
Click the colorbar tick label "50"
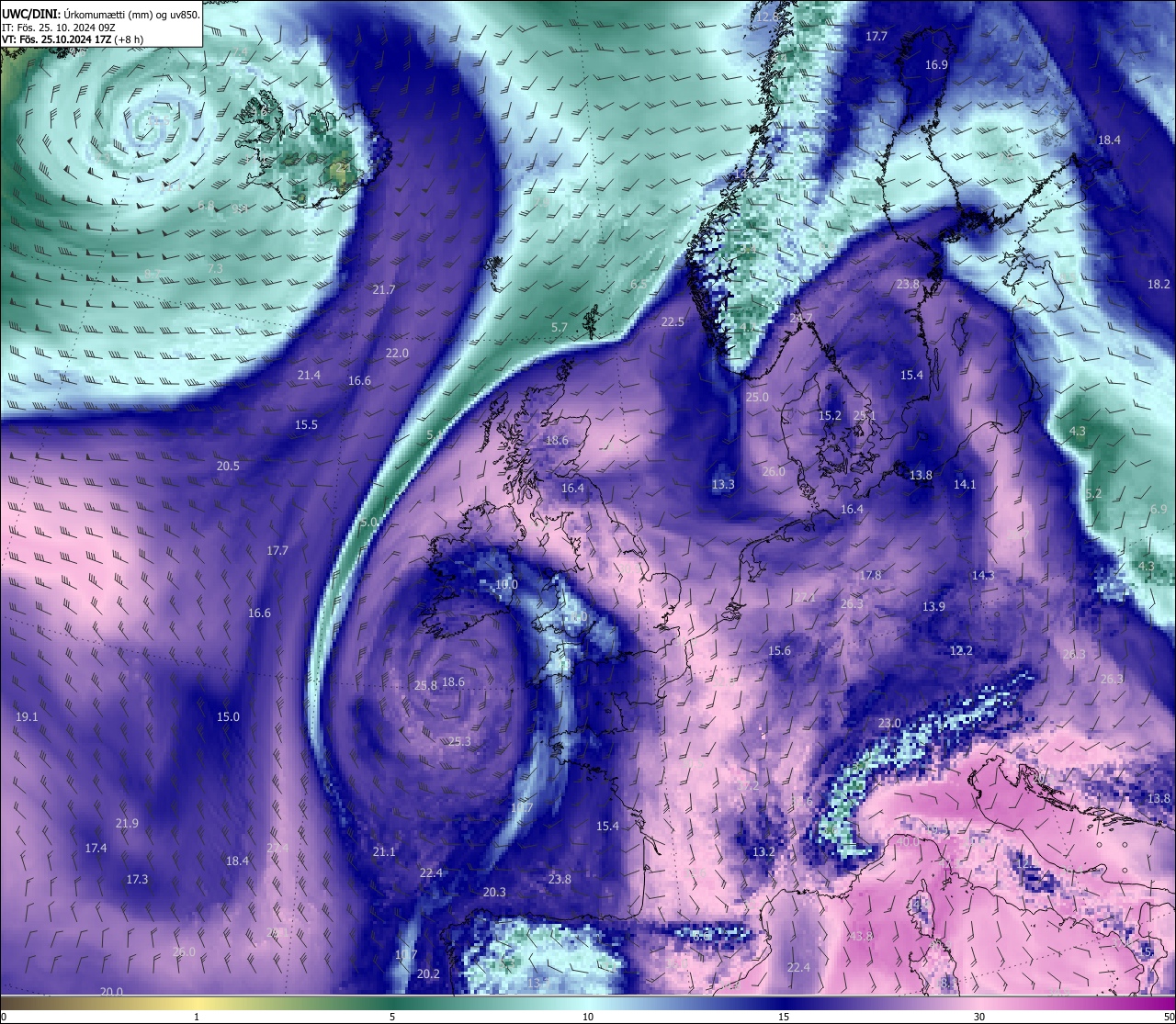1169,1017
